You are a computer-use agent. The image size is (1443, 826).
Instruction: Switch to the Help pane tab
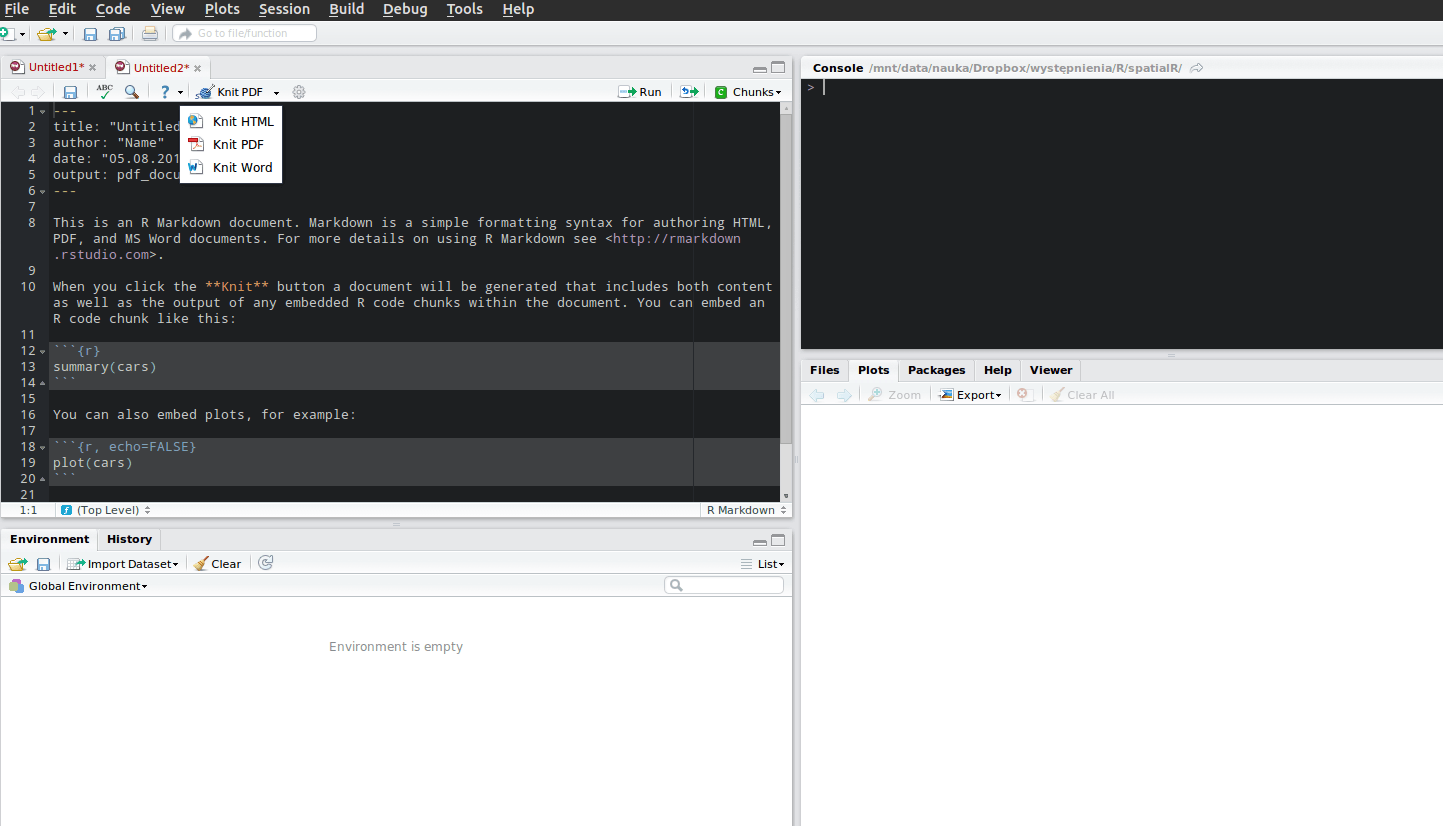[x=998, y=370]
